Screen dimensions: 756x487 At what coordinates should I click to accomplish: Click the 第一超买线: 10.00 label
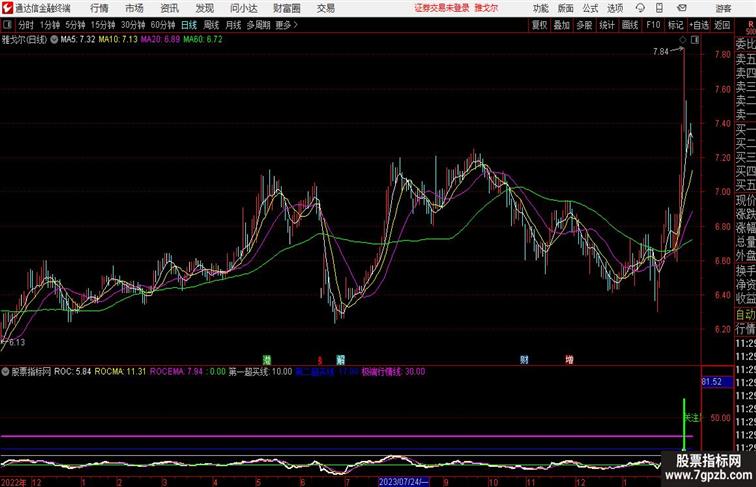pos(260,372)
